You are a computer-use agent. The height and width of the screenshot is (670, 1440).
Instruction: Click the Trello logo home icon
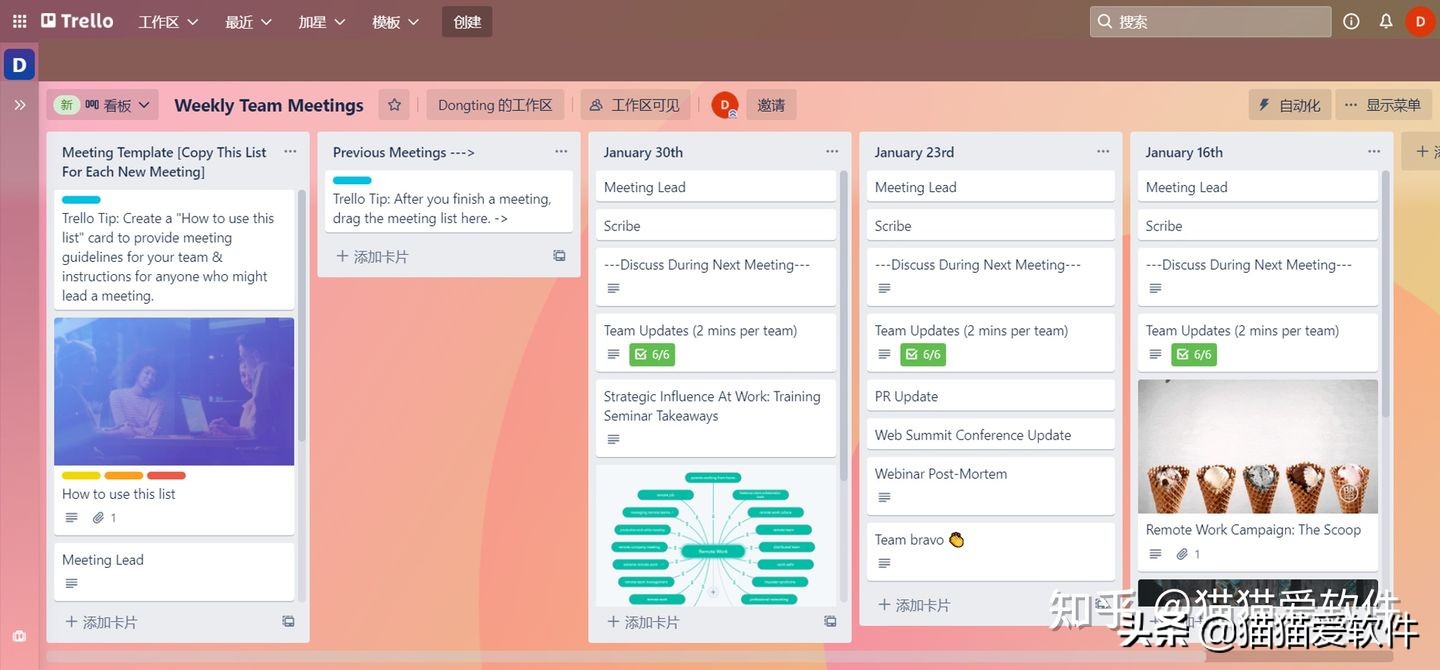(77, 21)
